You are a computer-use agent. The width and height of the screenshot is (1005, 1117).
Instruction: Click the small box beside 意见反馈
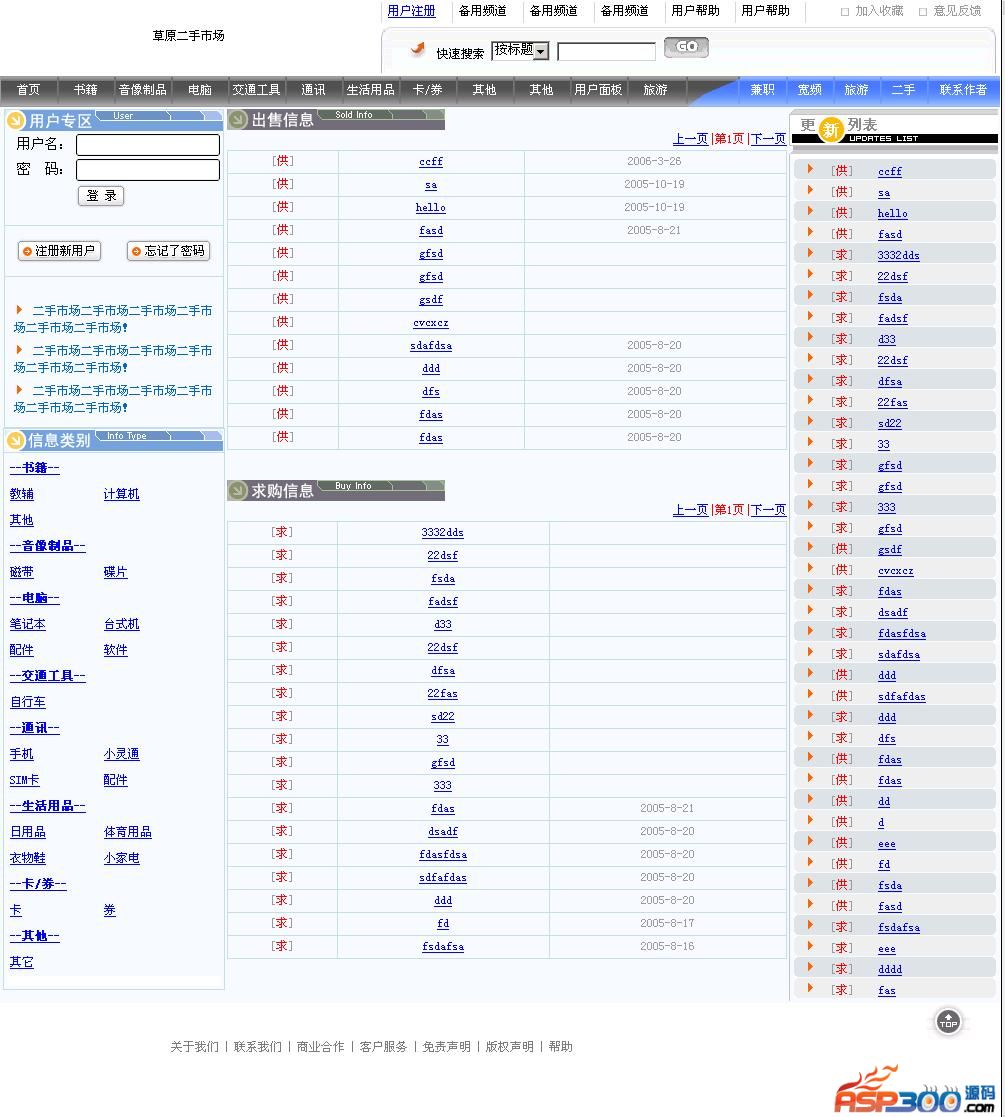point(923,12)
